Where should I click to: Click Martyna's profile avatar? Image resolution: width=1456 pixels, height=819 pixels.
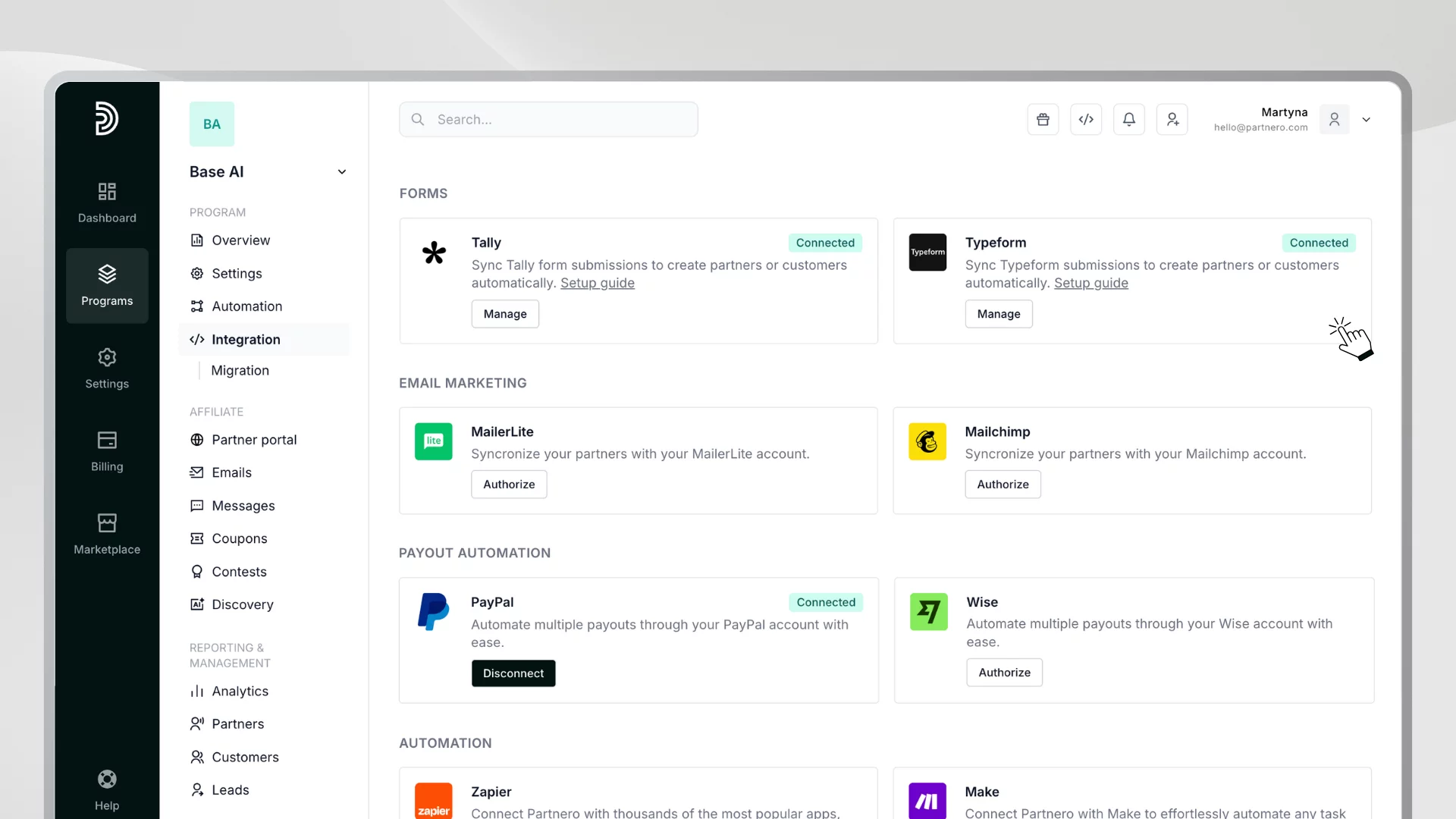click(x=1335, y=120)
